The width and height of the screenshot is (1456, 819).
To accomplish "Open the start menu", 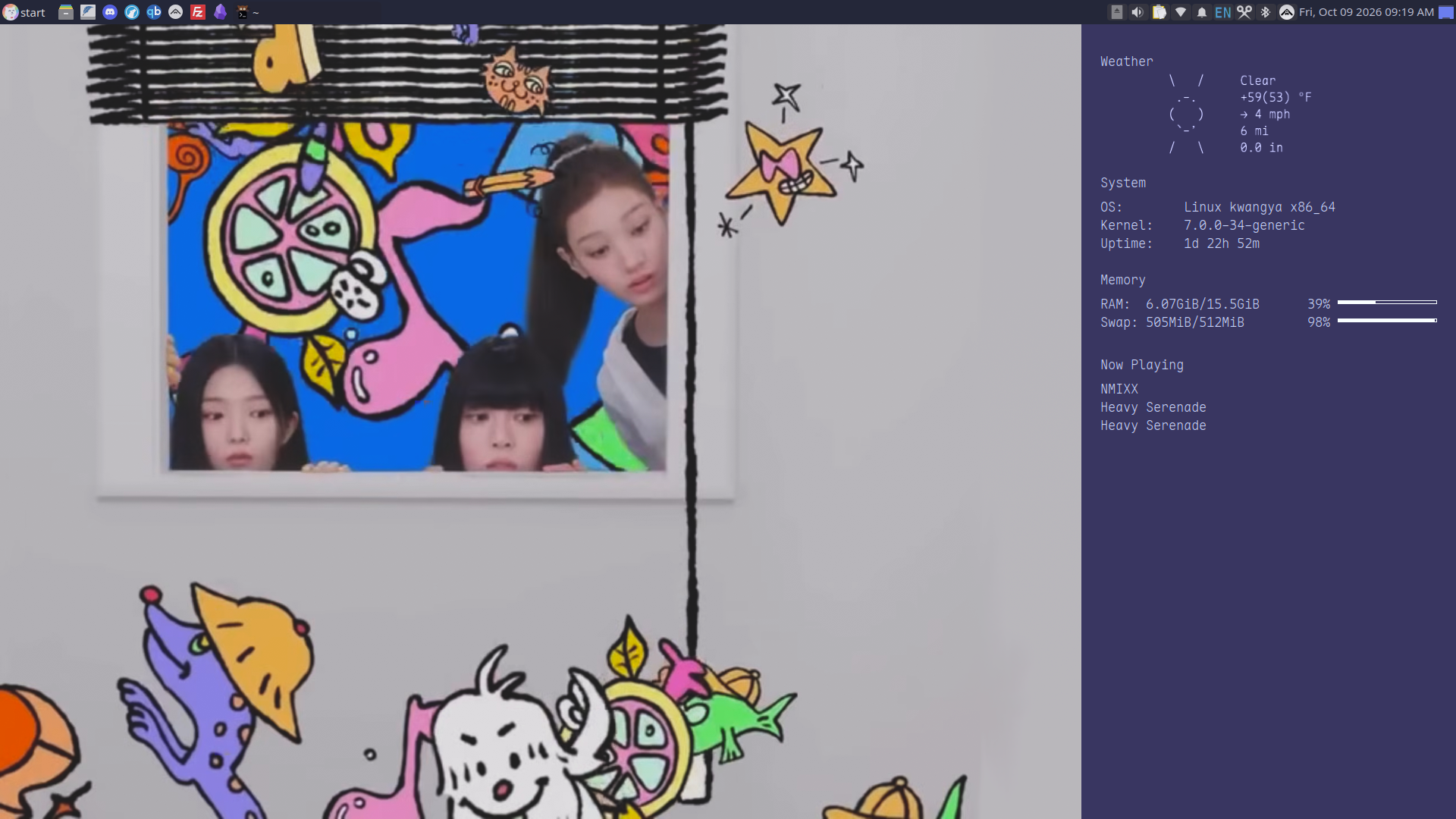I will (24, 12).
